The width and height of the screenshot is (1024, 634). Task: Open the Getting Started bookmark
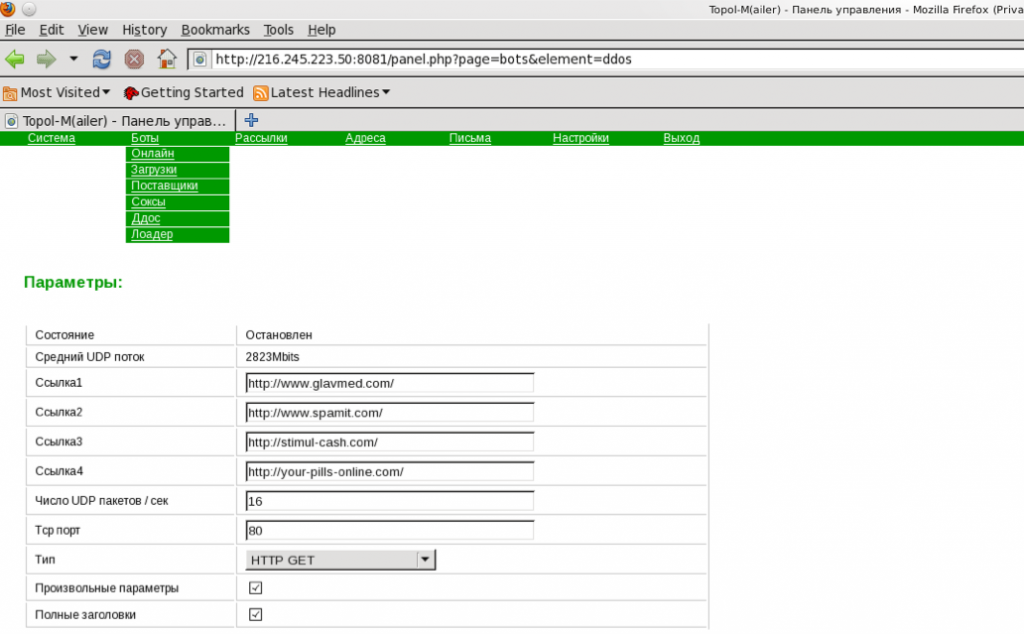click(183, 92)
